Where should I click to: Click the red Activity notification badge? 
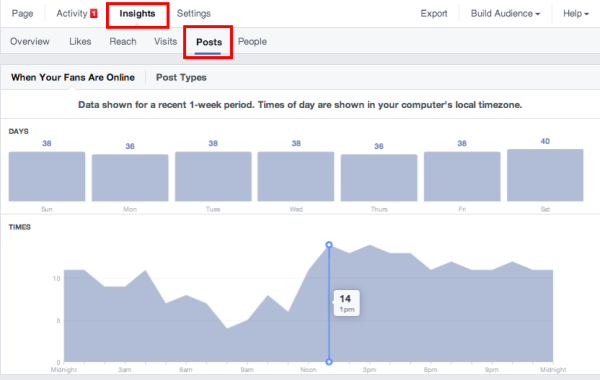(x=93, y=14)
